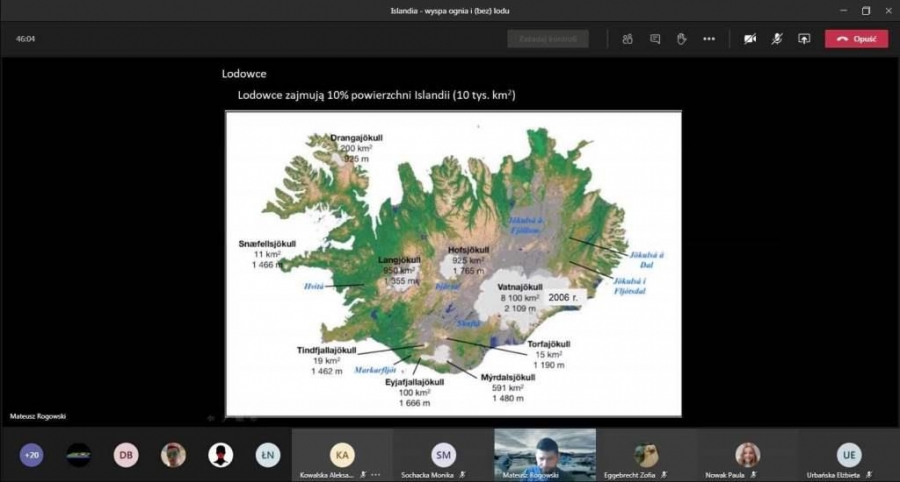Select the DB participant avatar
Image resolution: width=900 pixels, height=482 pixels.
click(x=126, y=455)
